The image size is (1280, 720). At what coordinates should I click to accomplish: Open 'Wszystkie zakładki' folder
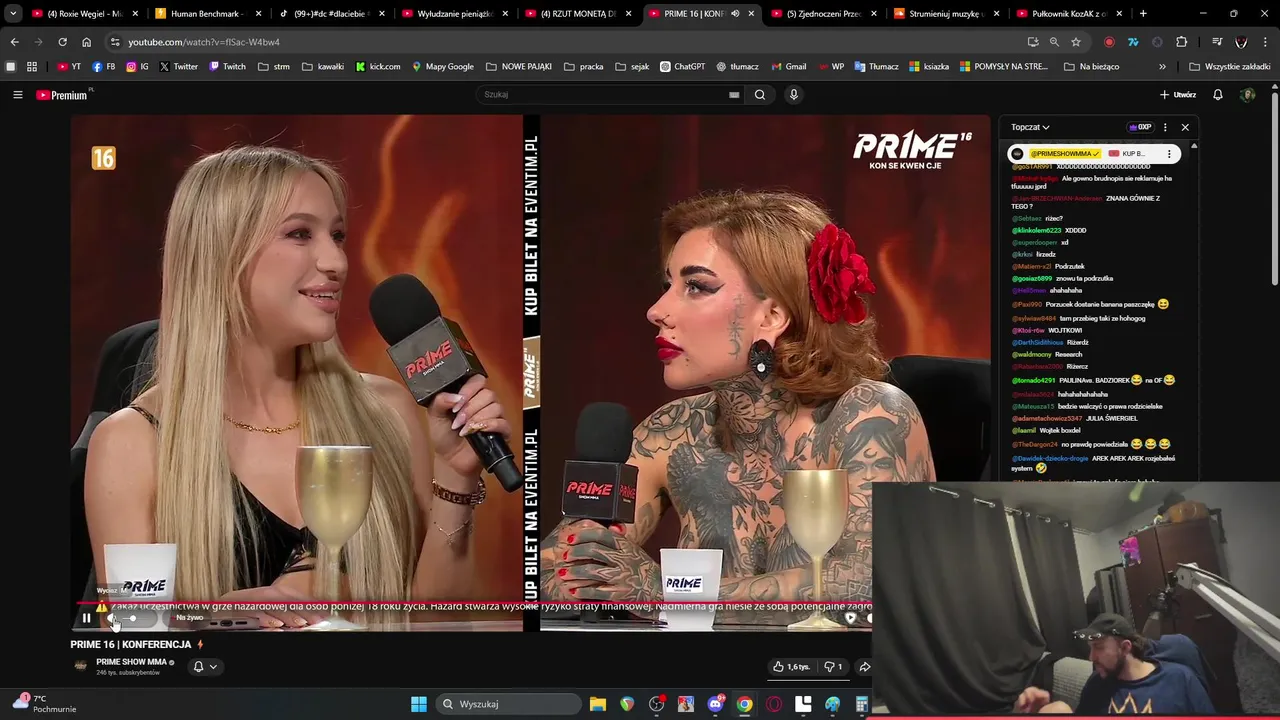1230,67
